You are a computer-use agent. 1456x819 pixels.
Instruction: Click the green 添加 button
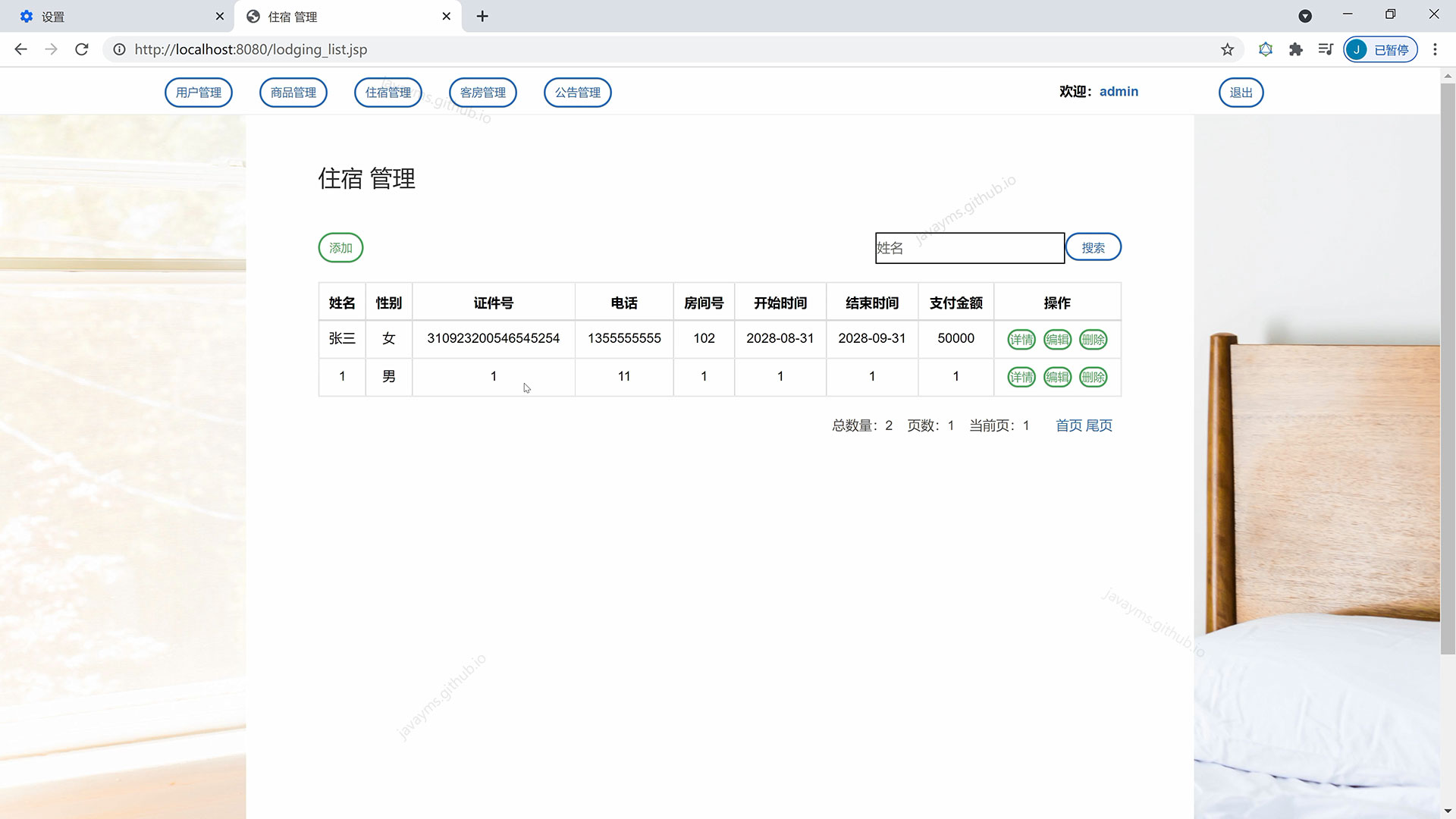pos(340,248)
